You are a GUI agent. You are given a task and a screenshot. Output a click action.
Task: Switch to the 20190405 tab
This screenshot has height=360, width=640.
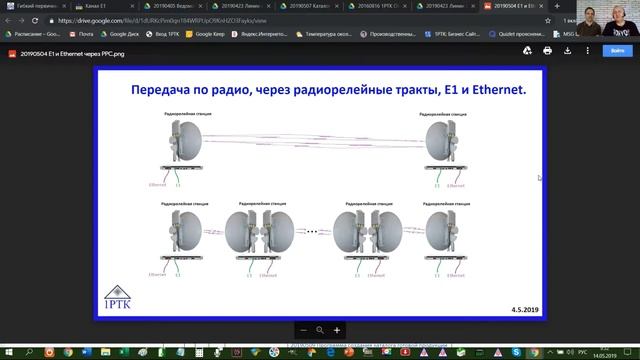point(173,6)
